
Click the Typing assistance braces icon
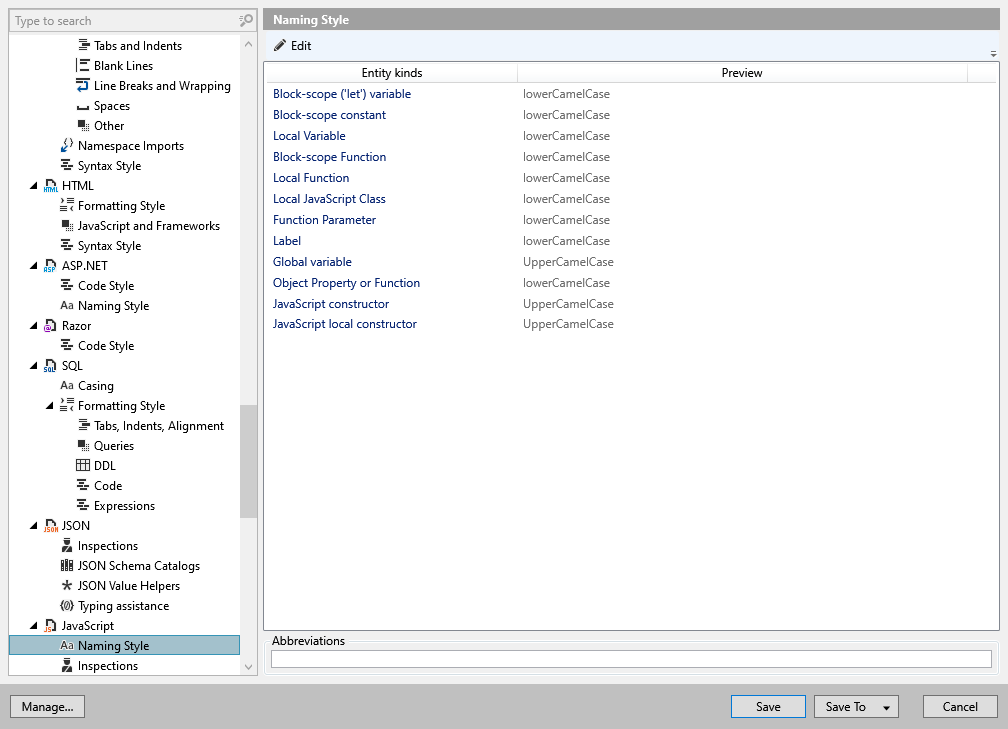point(67,606)
